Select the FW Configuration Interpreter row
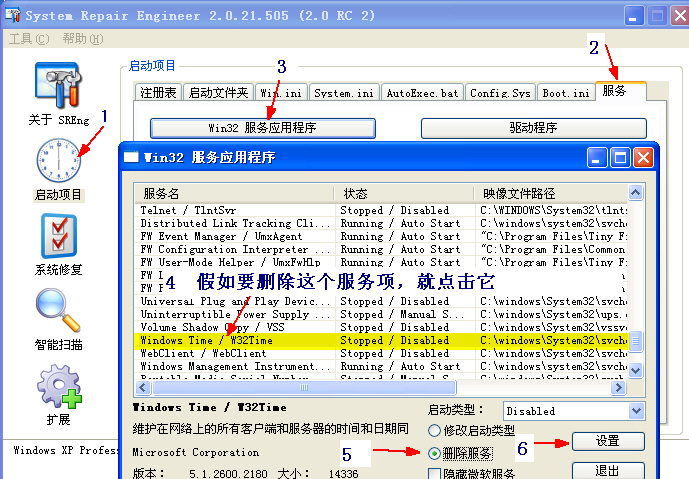The height and width of the screenshot is (479, 689). (x=381, y=249)
